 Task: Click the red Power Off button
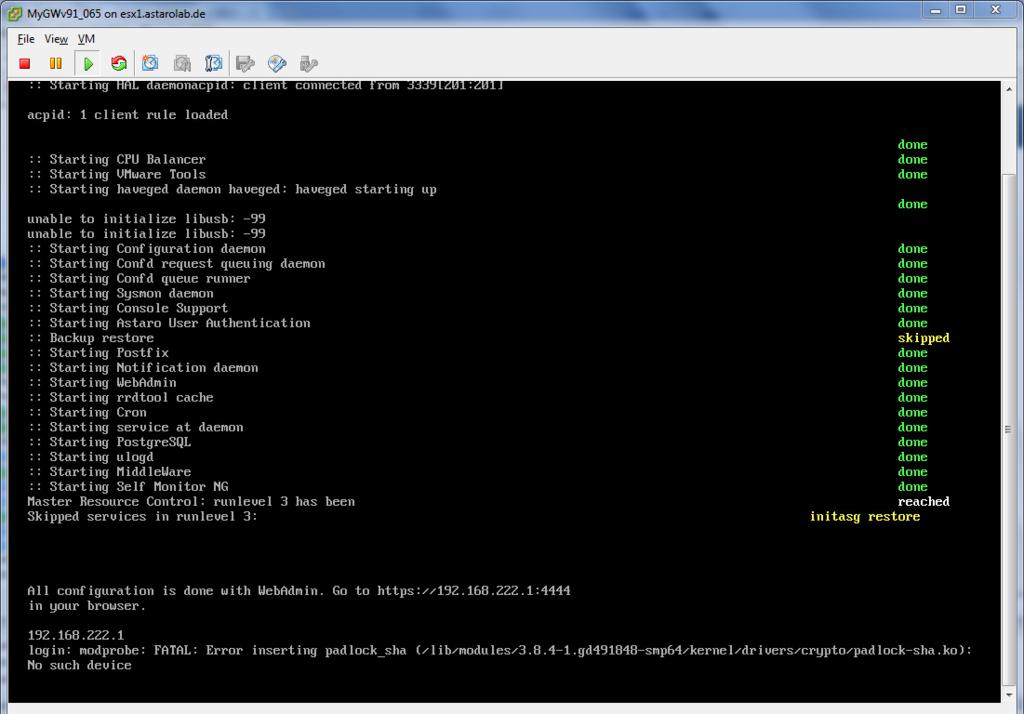[x=25, y=63]
